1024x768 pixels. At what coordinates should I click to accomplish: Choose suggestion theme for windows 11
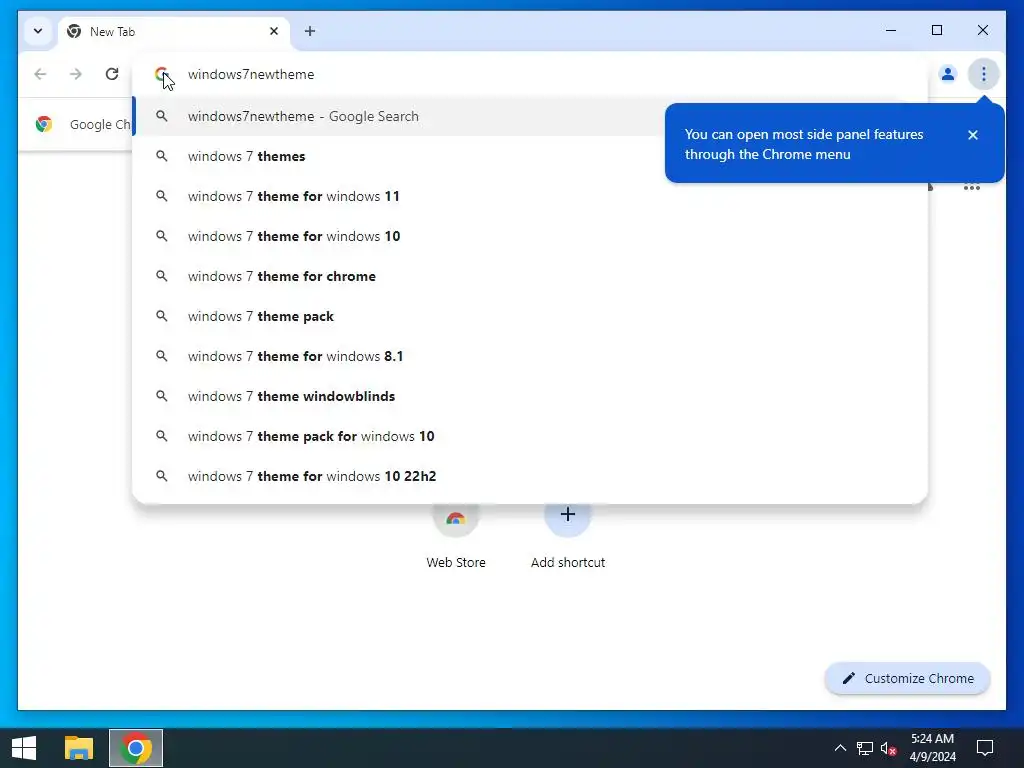530,196
